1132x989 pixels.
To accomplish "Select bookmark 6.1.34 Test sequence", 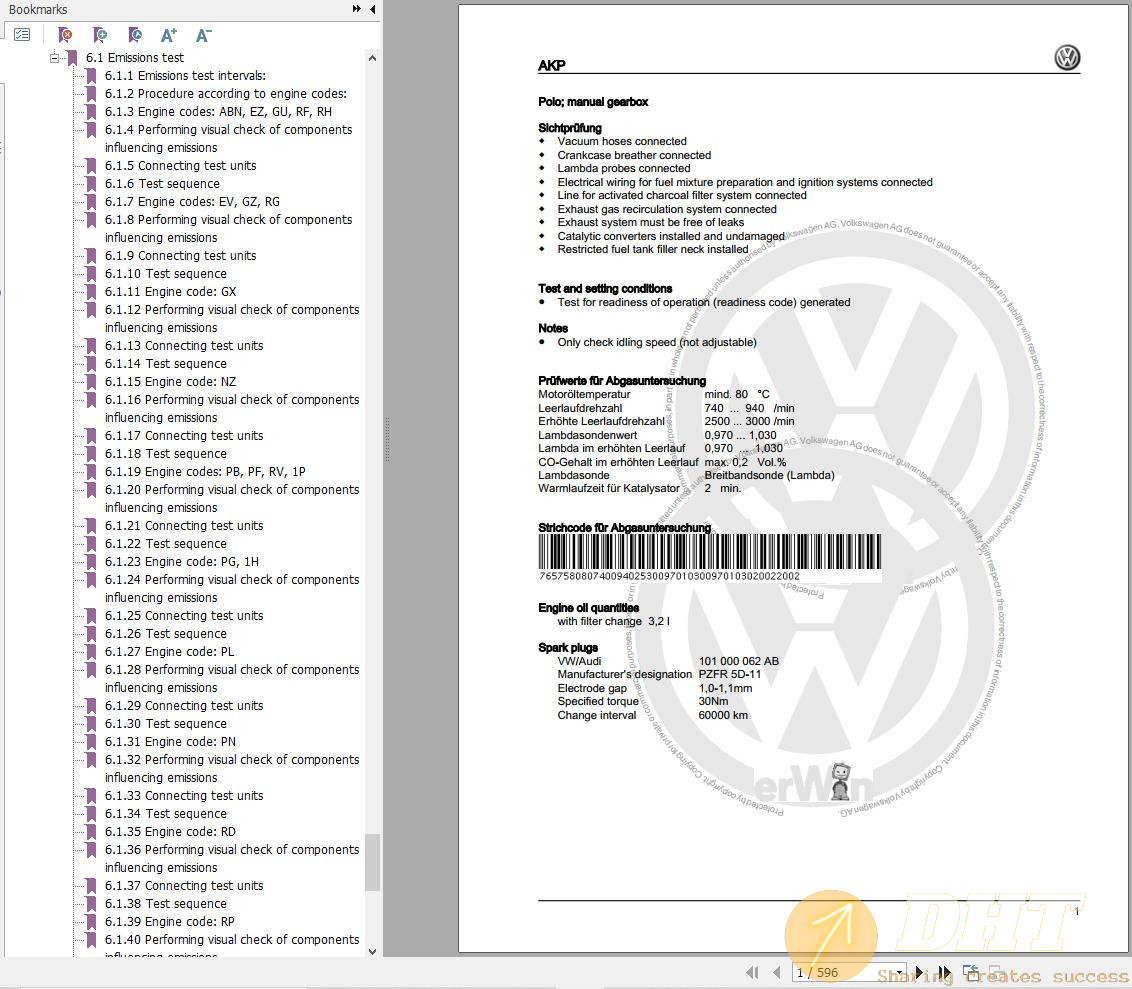I will pos(166,814).
